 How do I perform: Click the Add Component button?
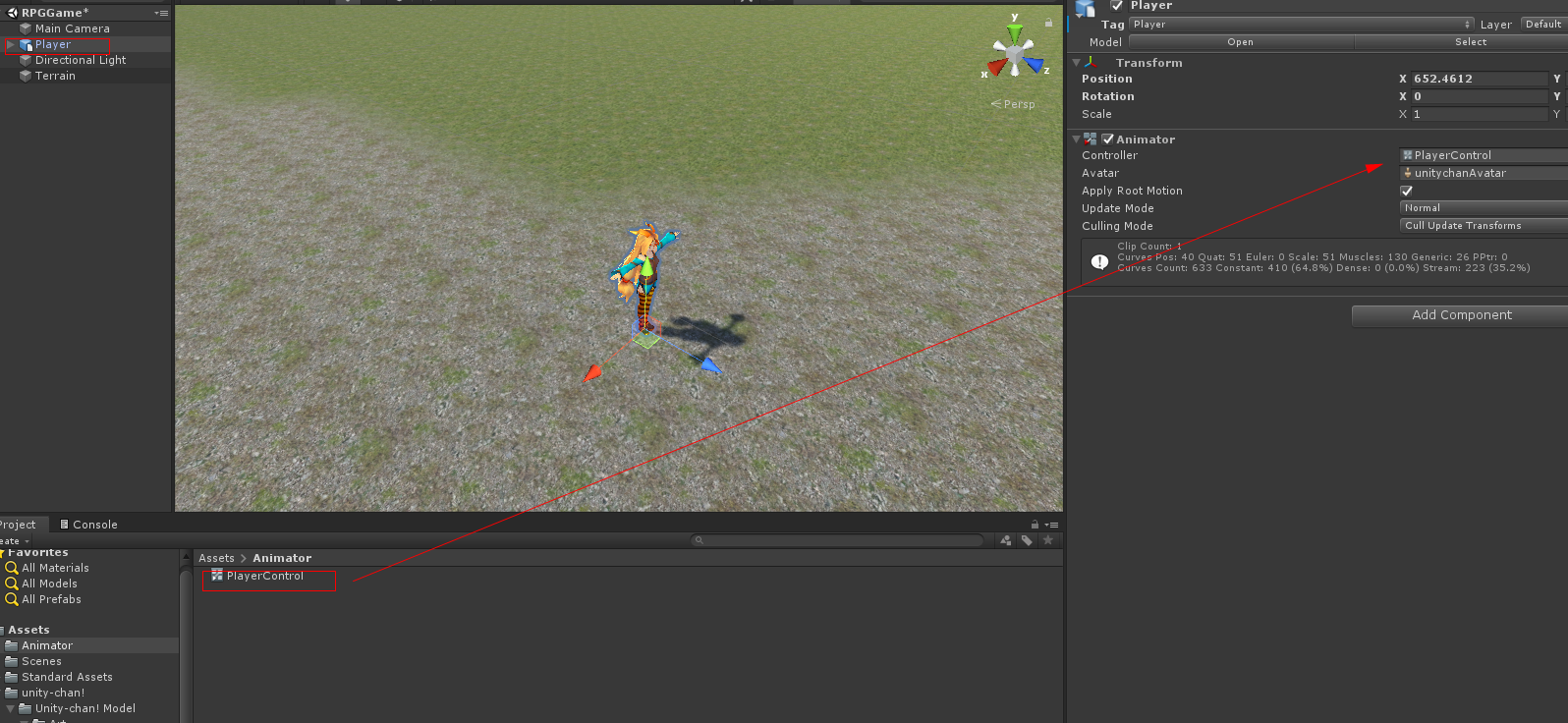[1460, 315]
